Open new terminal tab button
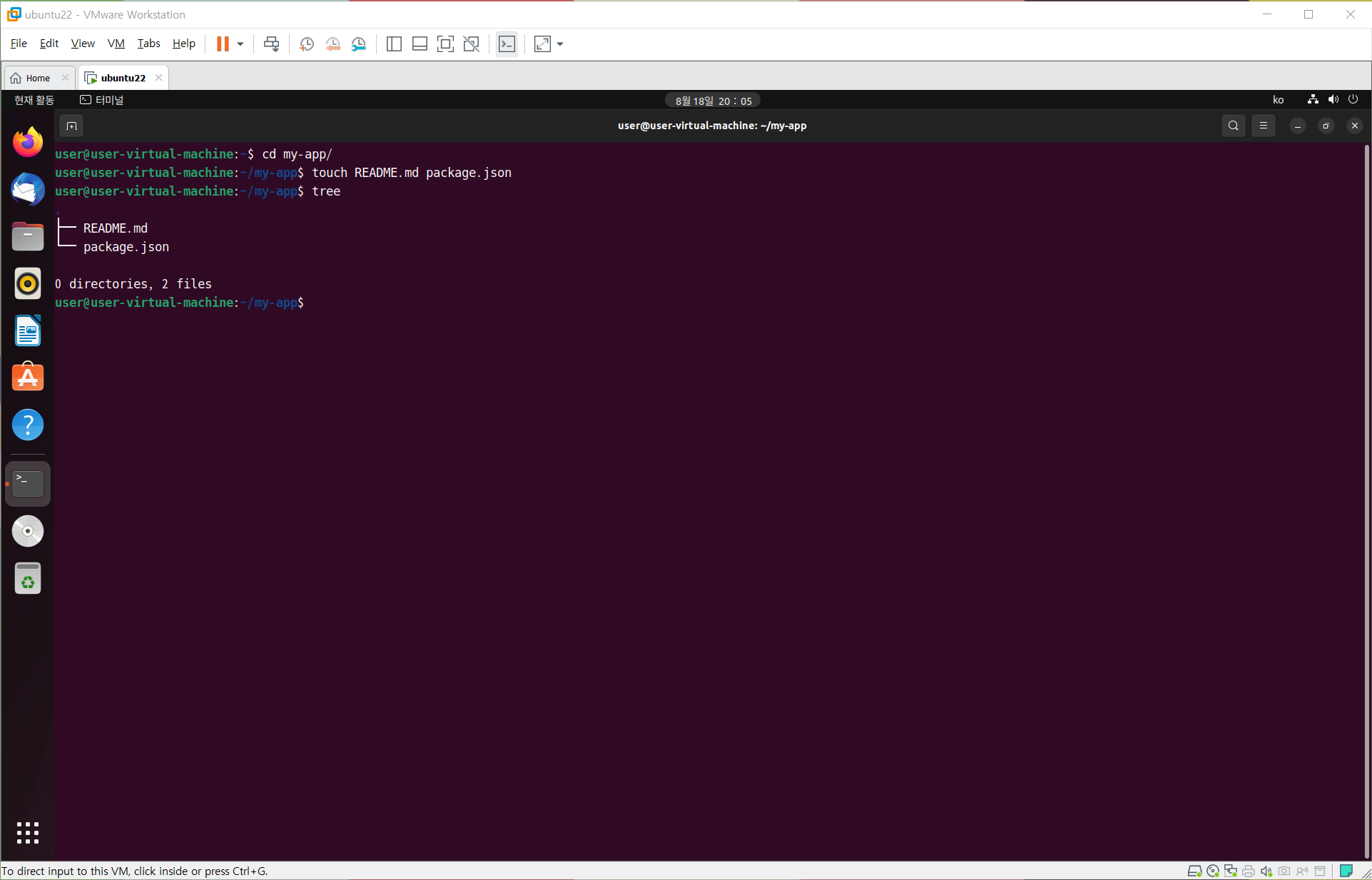This screenshot has height=880, width=1372. pos(71,126)
